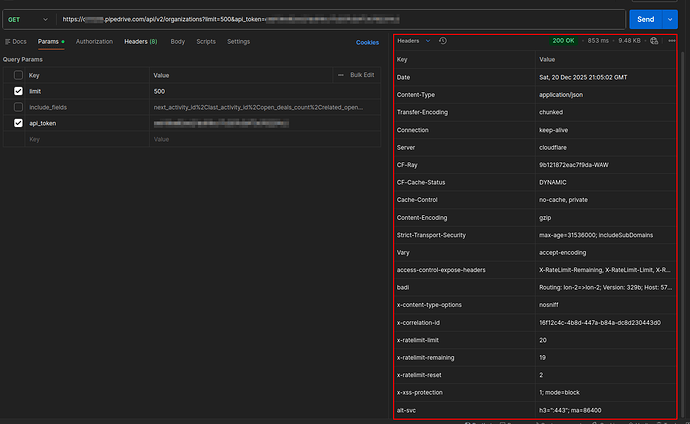Viewport: 690px width, 424px height.
Task: Switch to the Authorization tab
Action: coord(94,42)
